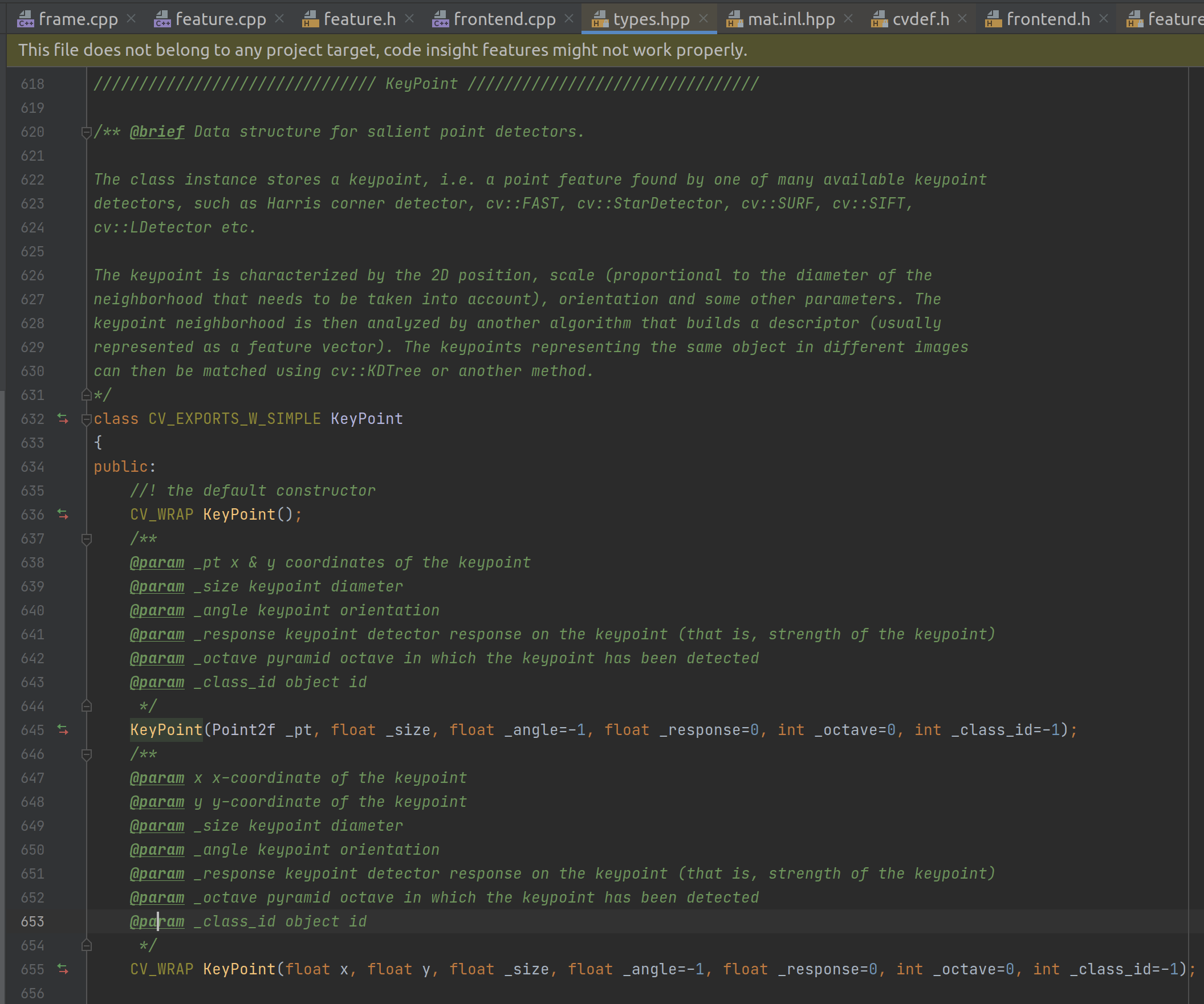Click Point2f type on line 645
The width and height of the screenshot is (1204, 1004).
[x=243, y=730]
